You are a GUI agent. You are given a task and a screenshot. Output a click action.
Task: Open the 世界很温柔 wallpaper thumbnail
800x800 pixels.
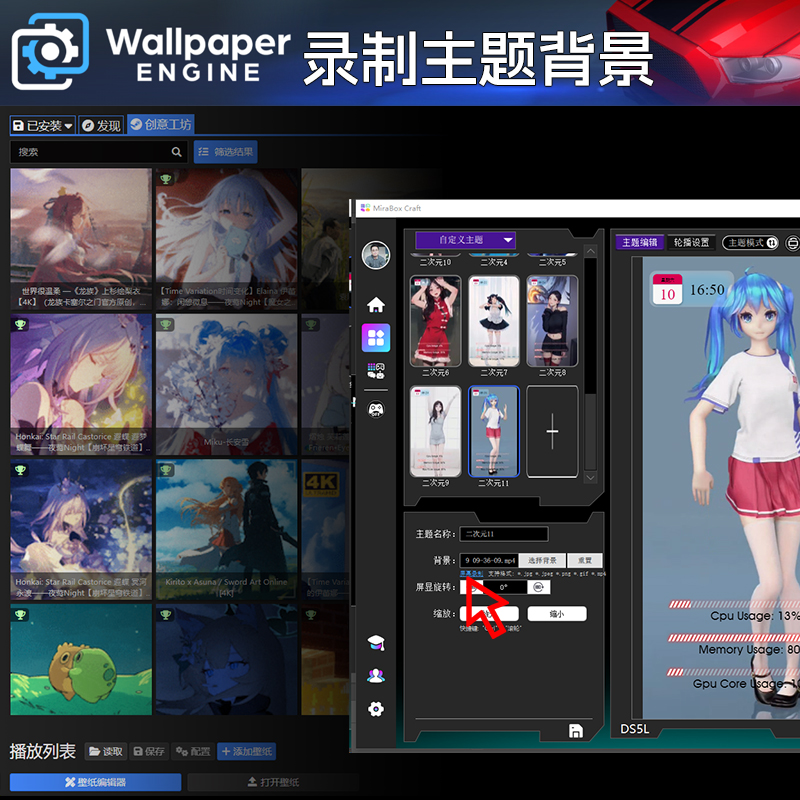(81, 239)
